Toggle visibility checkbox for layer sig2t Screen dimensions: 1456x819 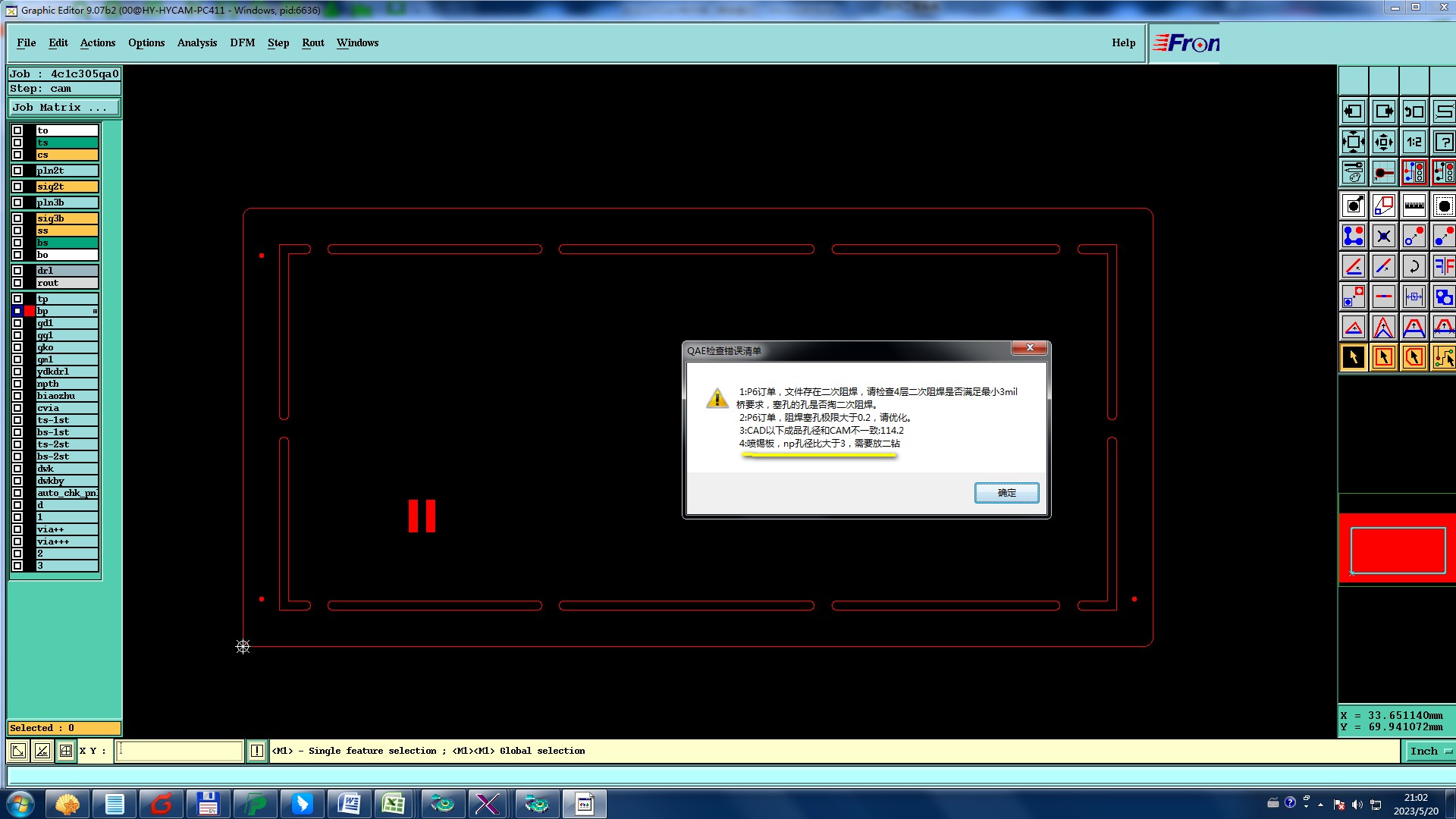click(x=17, y=187)
